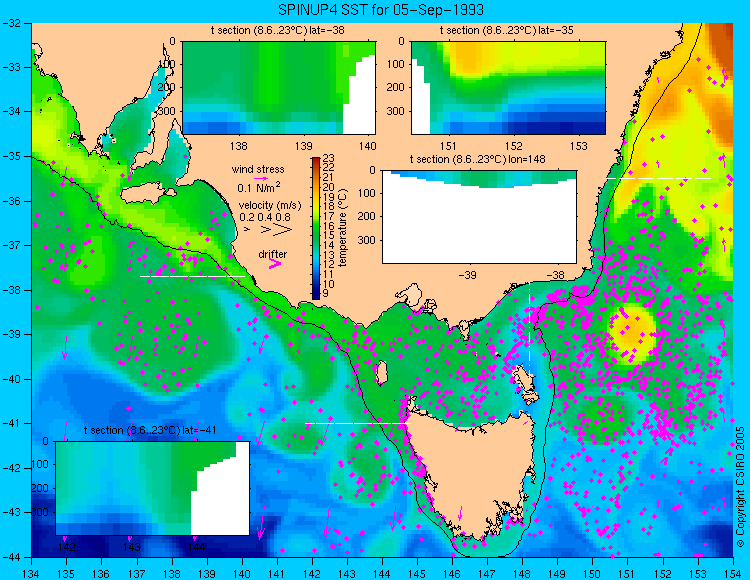Click the '0.2 0.4 0.8' velocity scale values
Viewport: 750px width, 580px height.
265,217
